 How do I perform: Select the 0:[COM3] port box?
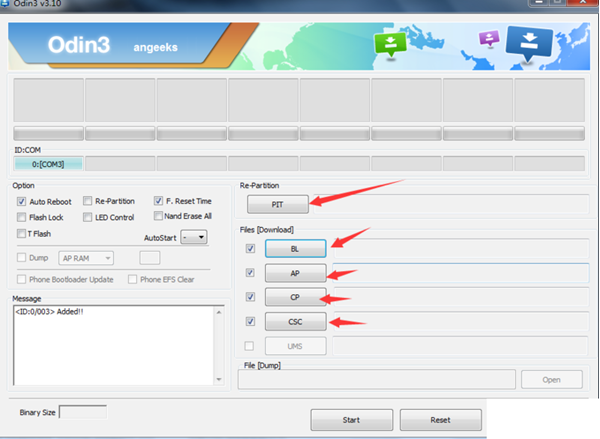(x=48, y=163)
